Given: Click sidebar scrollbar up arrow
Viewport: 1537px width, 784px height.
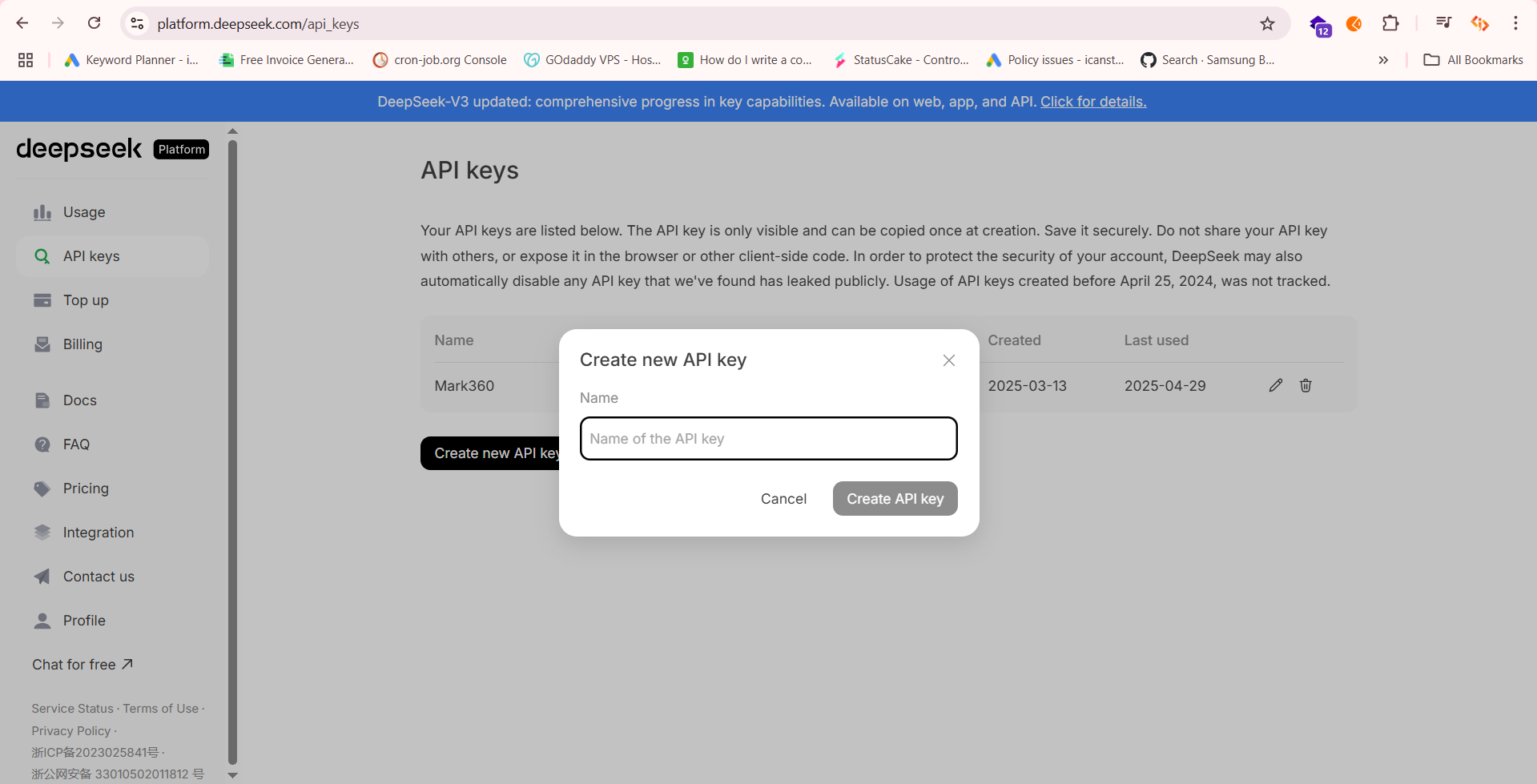Looking at the screenshot, I should (232, 131).
